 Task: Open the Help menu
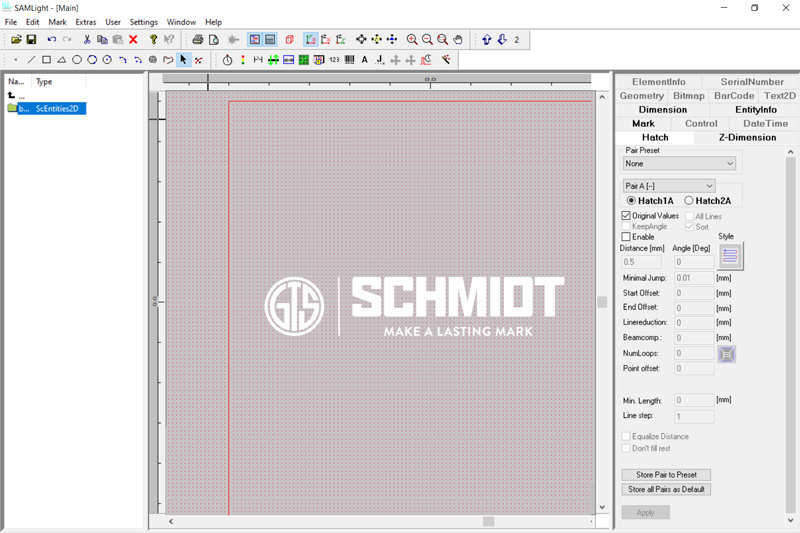(x=213, y=22)
